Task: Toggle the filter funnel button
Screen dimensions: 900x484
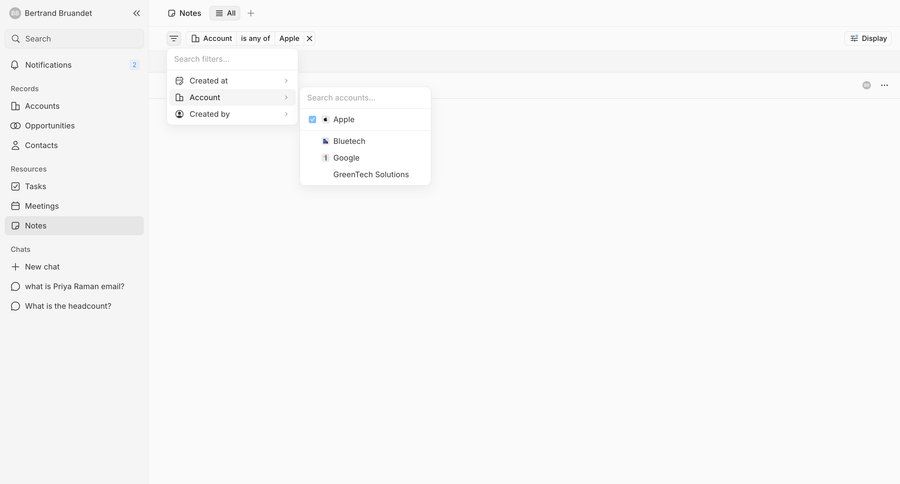Action: [174, 38]
